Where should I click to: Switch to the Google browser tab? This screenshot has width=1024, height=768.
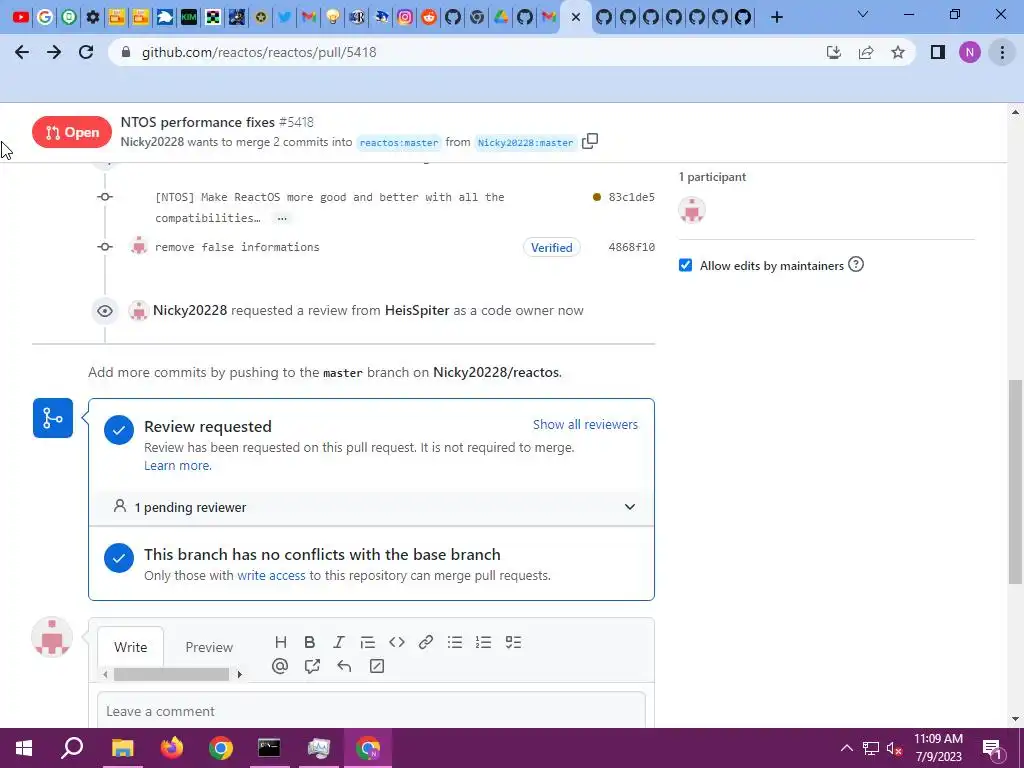(45, 17)
